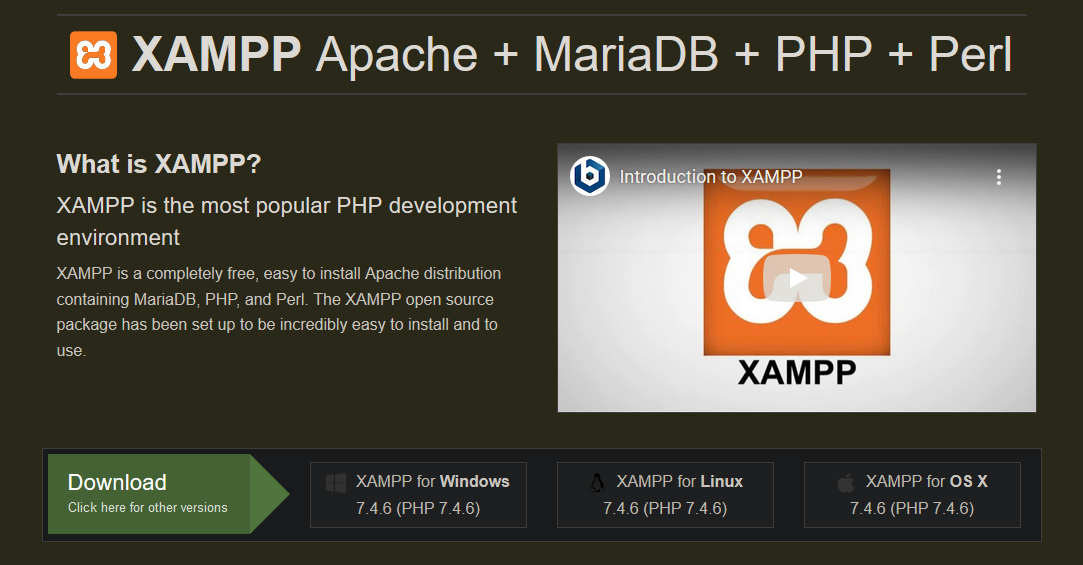
Task: Play the Introduction to XAMPP video
Action: pyautogui.click(x=797, y=278)
